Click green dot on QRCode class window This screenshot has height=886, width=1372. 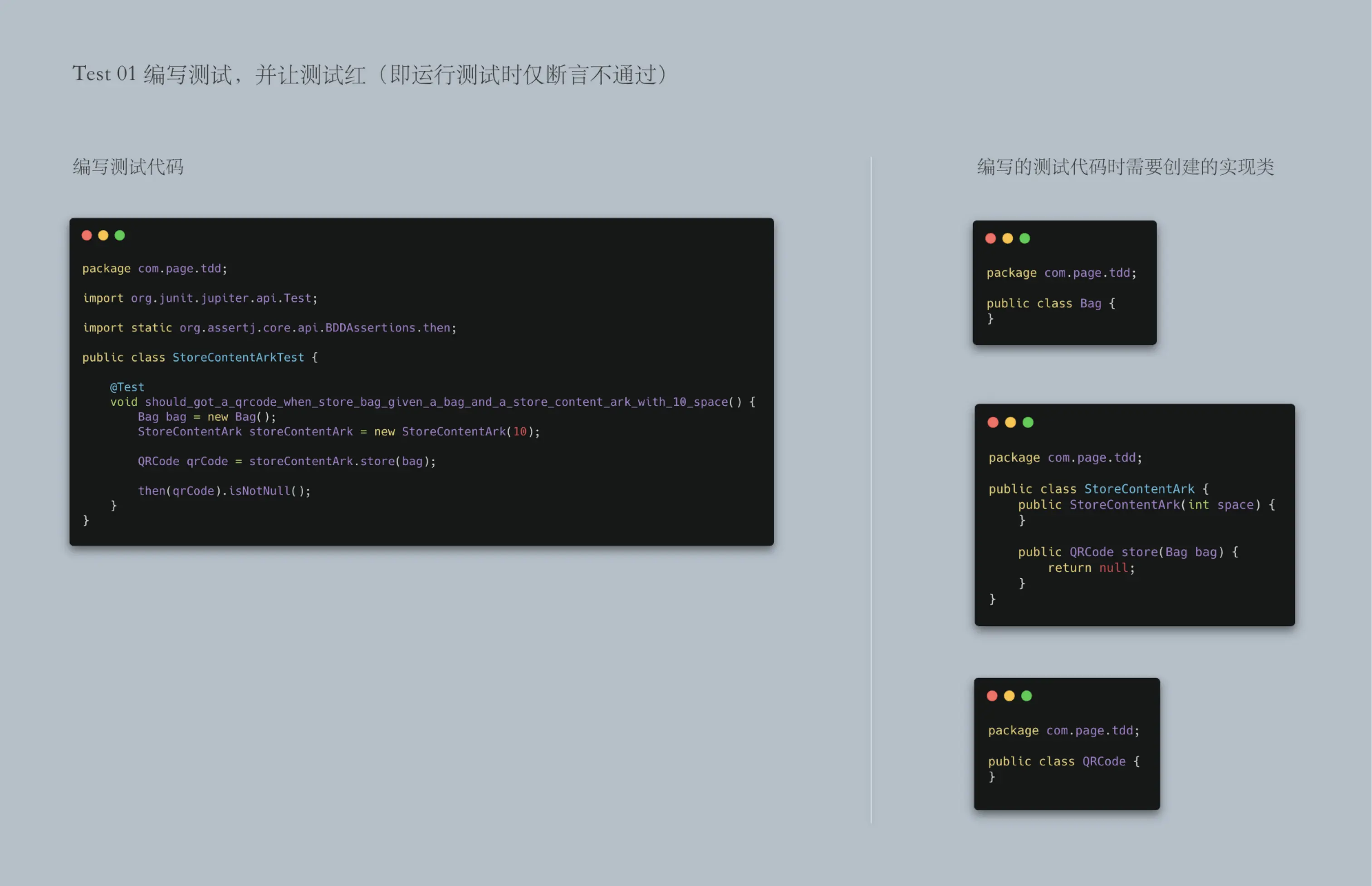click(1026, 695)
